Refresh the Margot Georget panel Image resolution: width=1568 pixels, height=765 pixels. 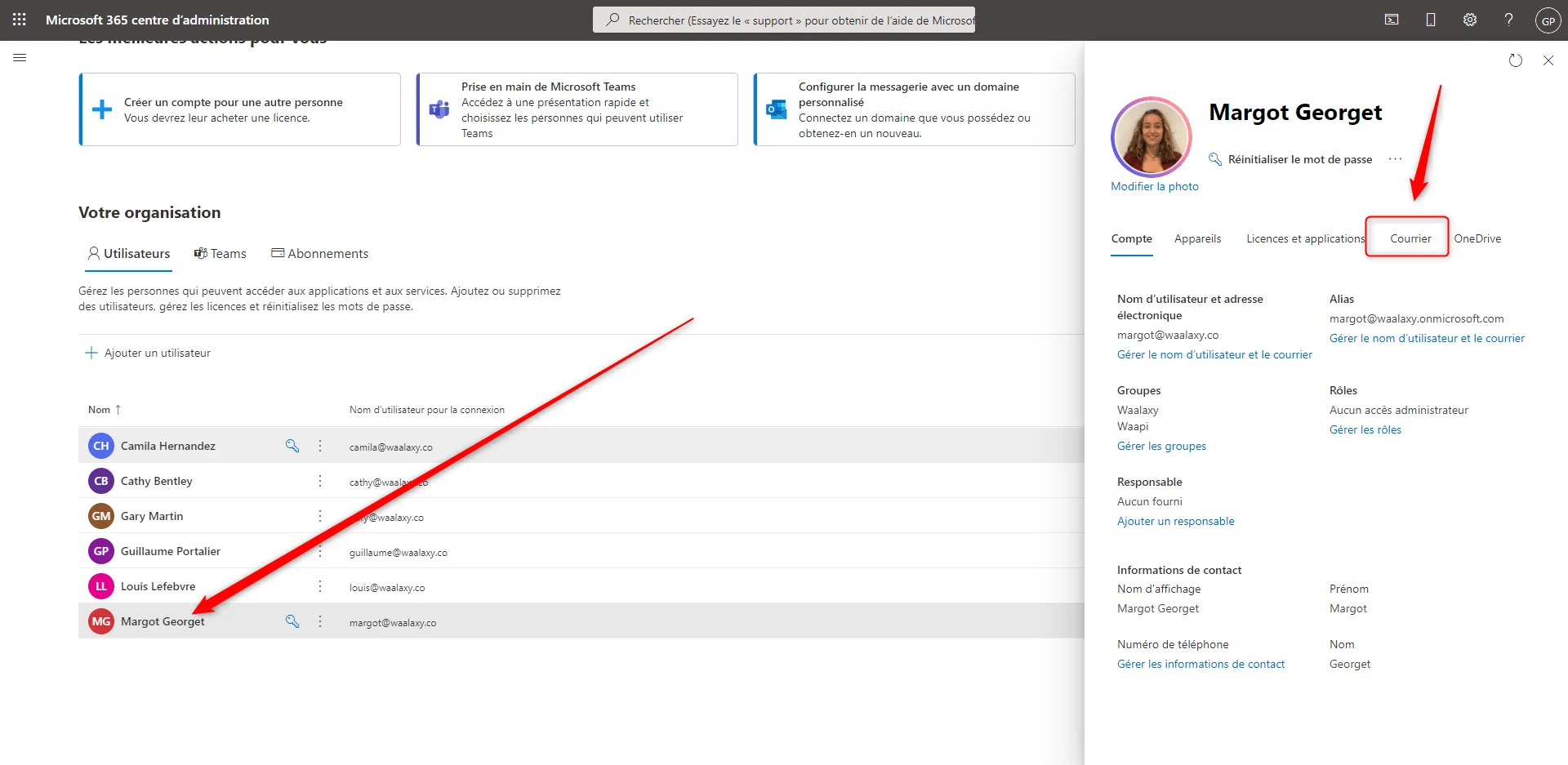tap(1516, 60)
